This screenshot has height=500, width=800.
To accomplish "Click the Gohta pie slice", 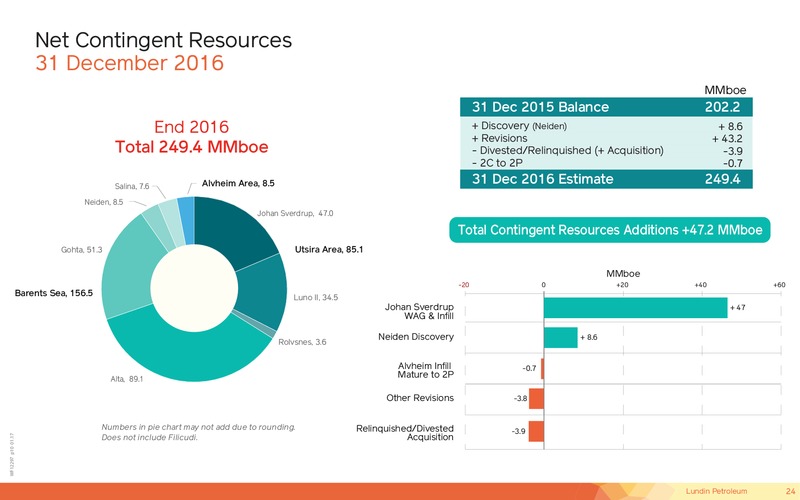I will (130, 265).
